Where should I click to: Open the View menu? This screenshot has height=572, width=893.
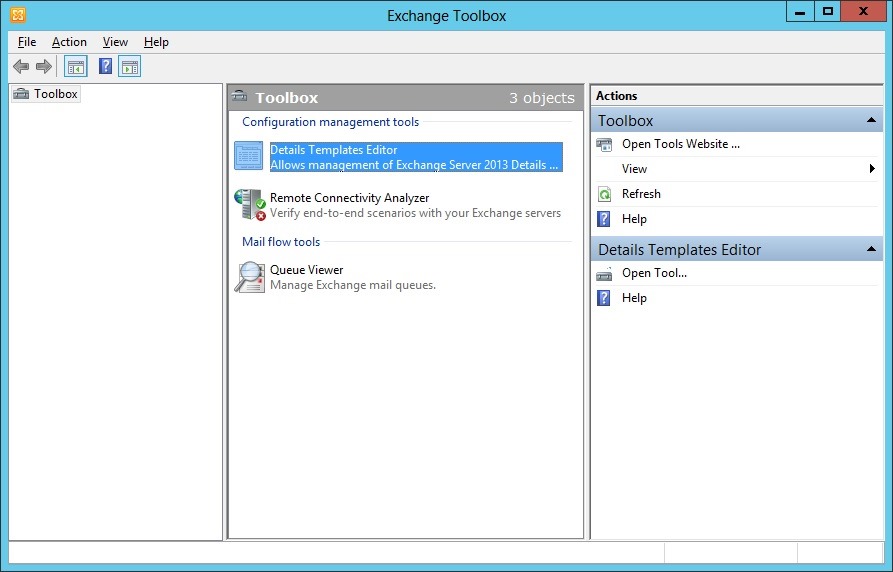click(115, 42)
